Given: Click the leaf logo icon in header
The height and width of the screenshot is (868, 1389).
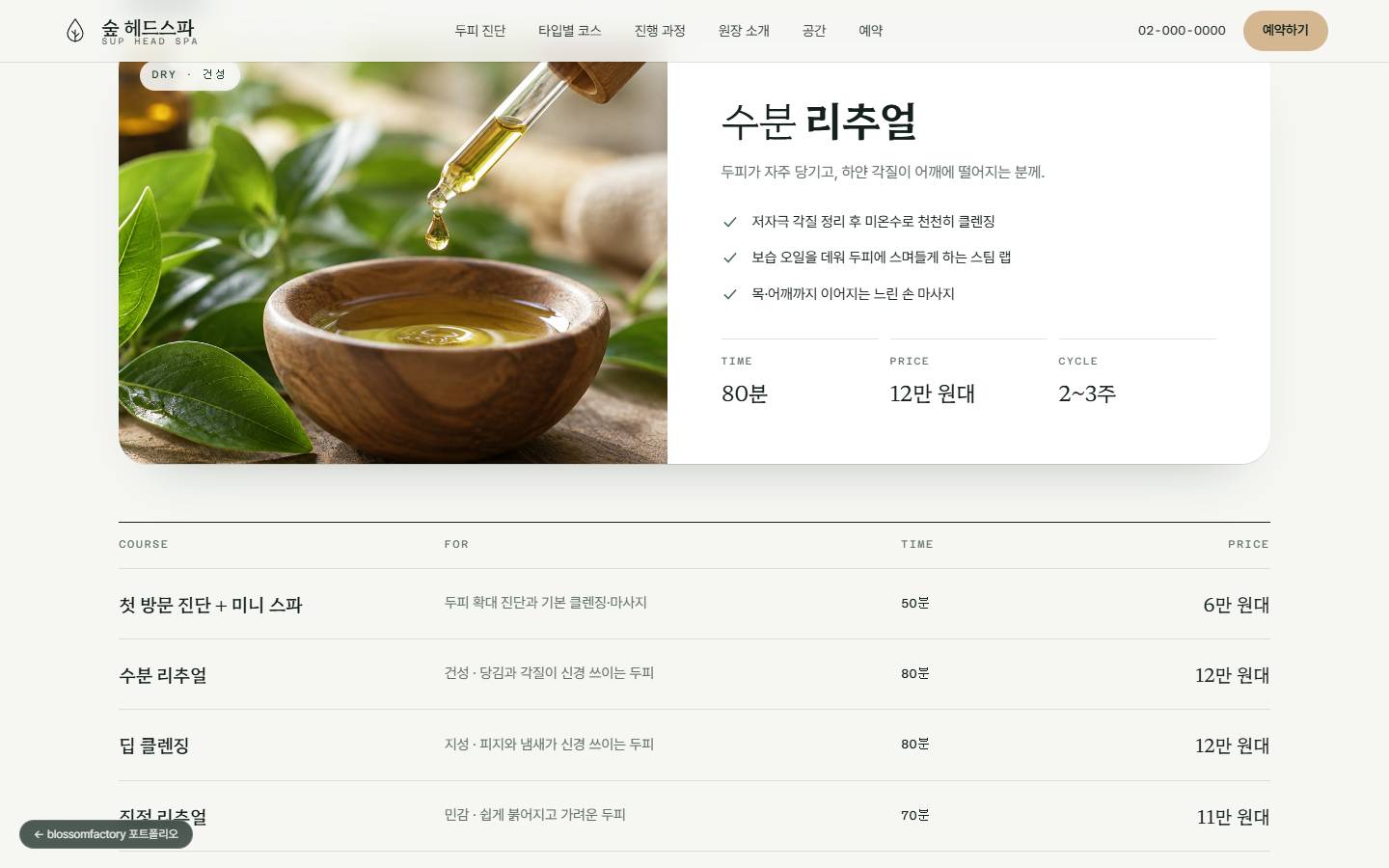Looking at the screenshot, I should click(75, 31).
